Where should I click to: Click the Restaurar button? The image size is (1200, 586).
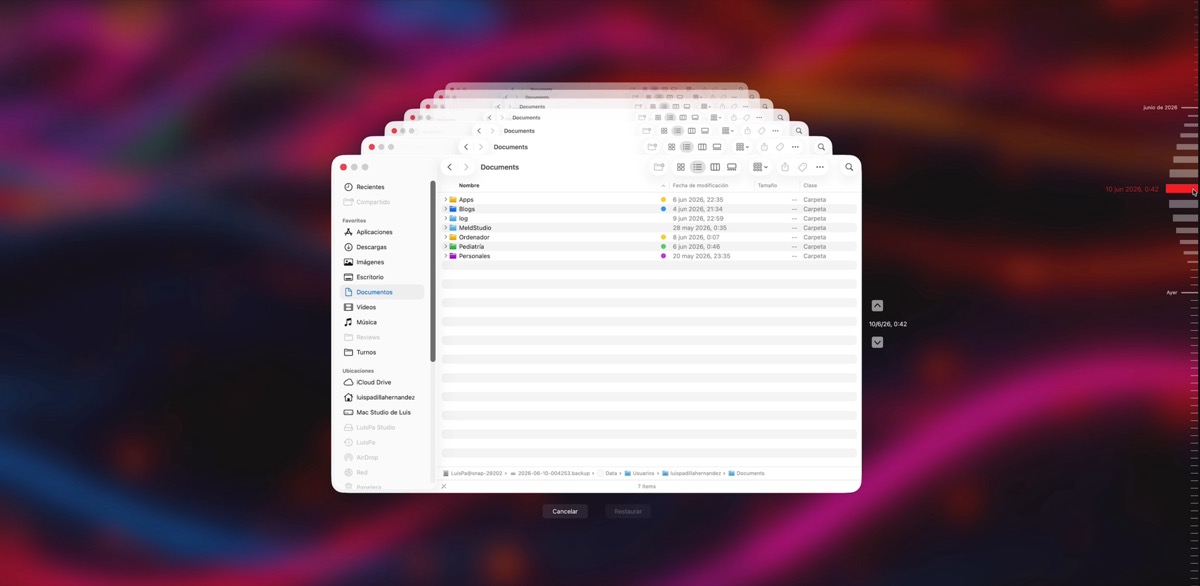628,511
